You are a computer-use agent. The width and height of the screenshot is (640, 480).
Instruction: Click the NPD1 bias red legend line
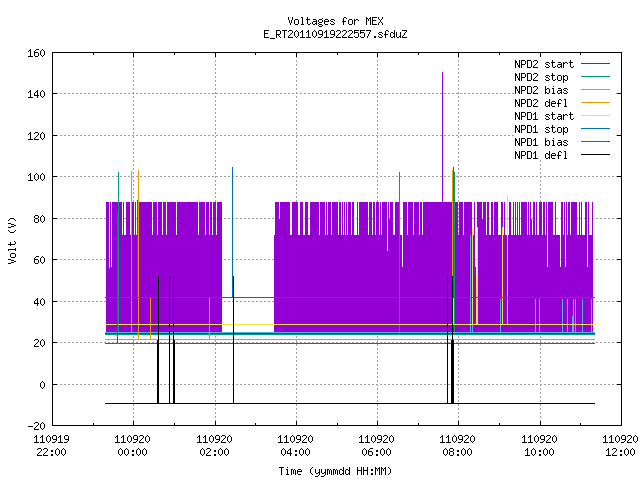point(595,142)
